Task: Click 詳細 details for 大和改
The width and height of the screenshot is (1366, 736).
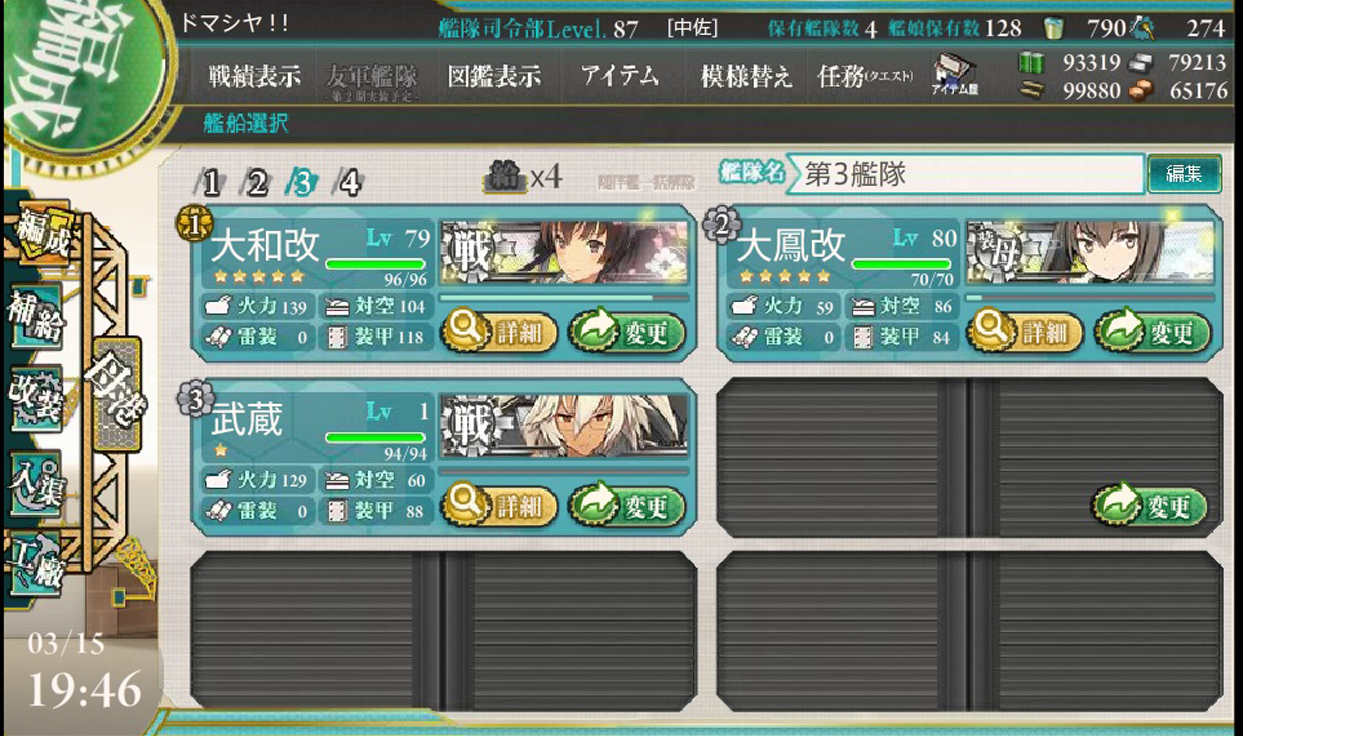Action: point(499,333)
